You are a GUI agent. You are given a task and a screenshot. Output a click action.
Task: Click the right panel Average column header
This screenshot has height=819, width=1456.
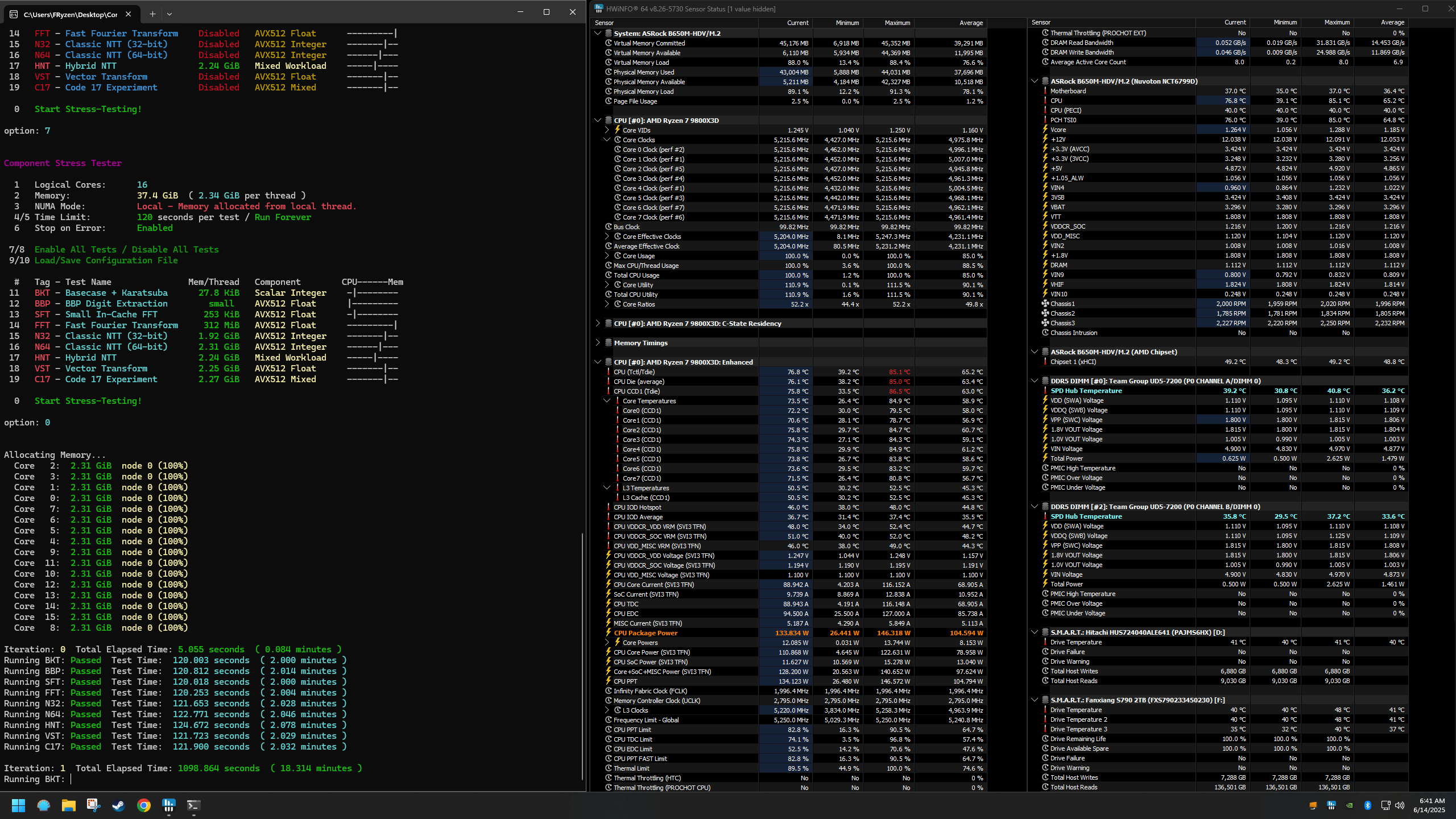(1380, 23)
